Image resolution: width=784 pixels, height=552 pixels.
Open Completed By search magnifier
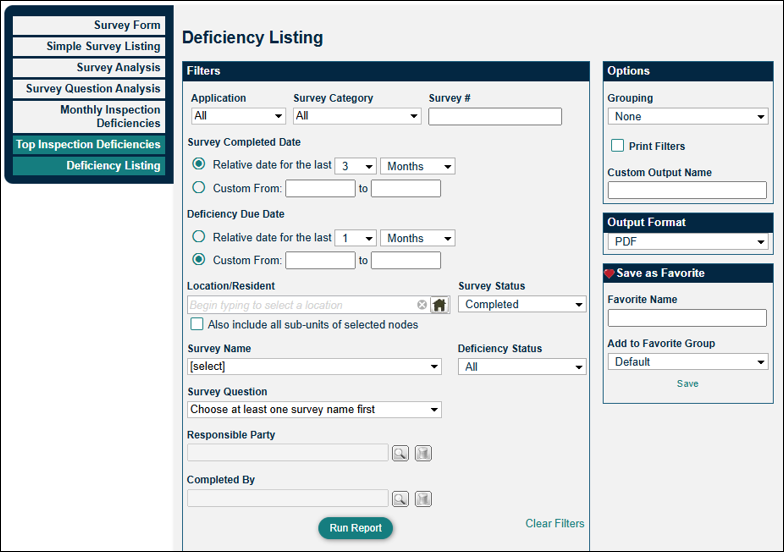coord(400,498)
